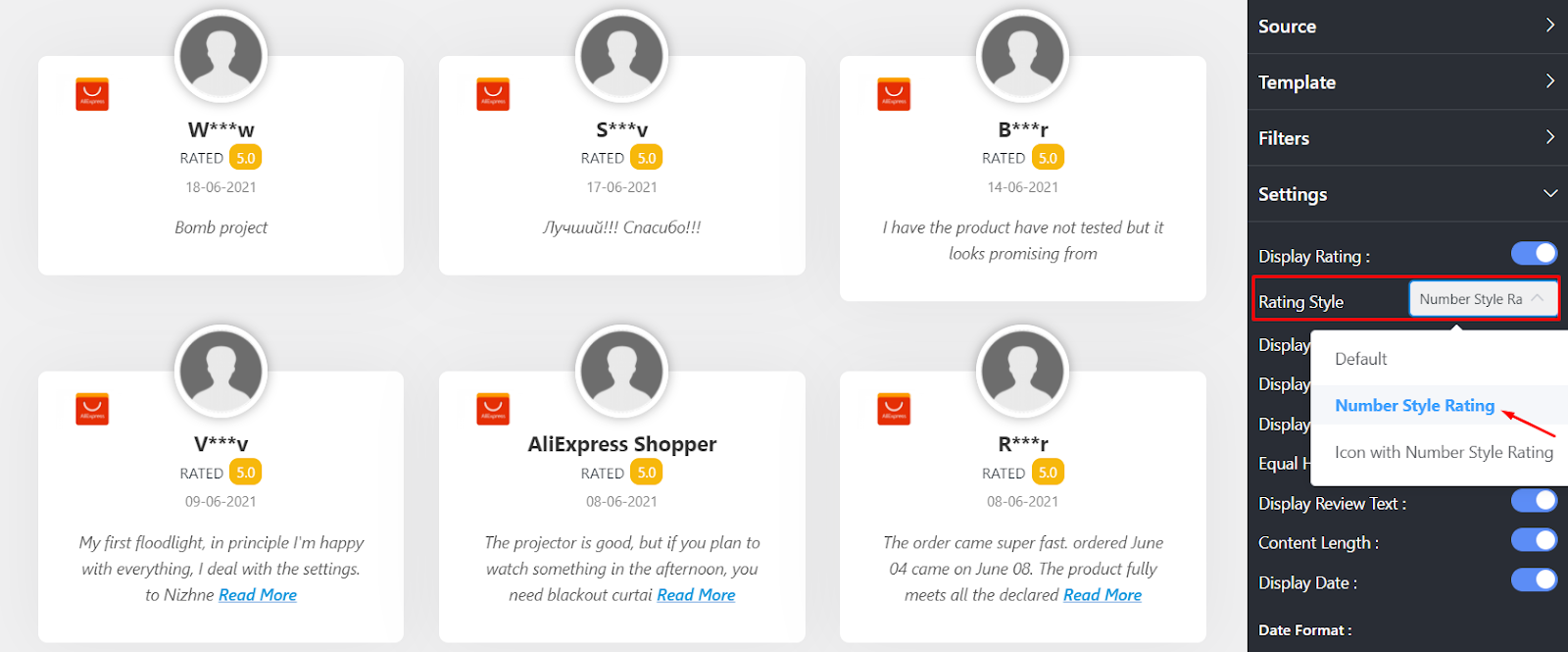Click the AliExpress icon on B***r's review
Viewport: 1568px width, 652px height.
(x=894, y=94)
